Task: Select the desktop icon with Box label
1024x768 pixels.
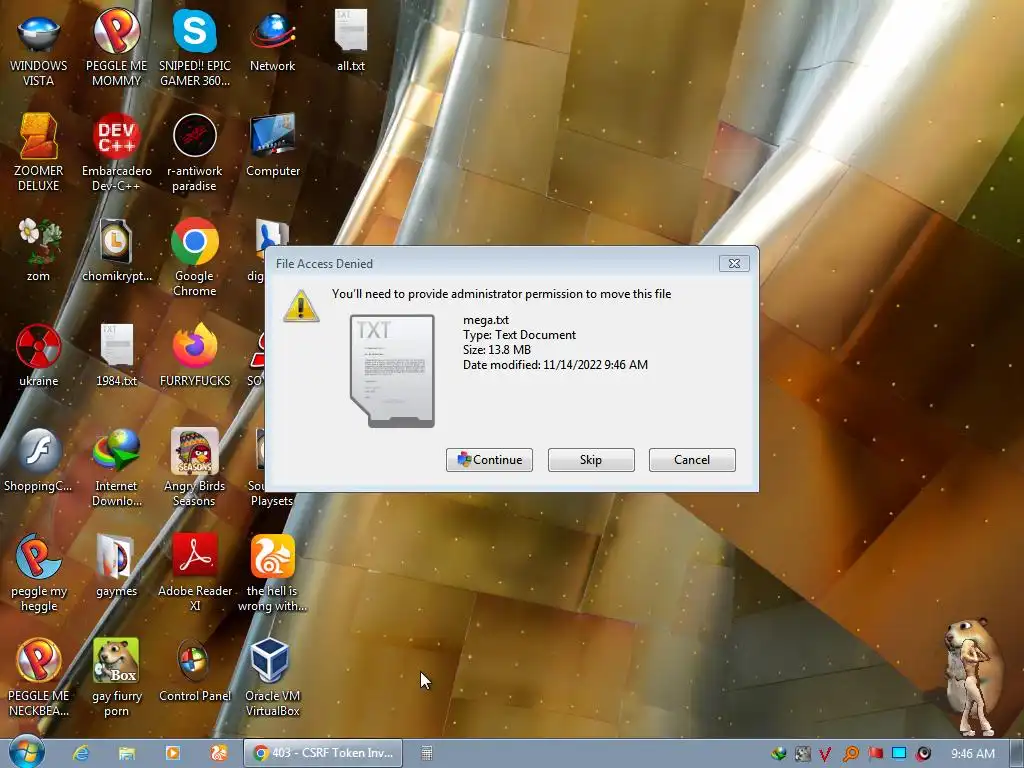Action: click(x=116, y=679)
